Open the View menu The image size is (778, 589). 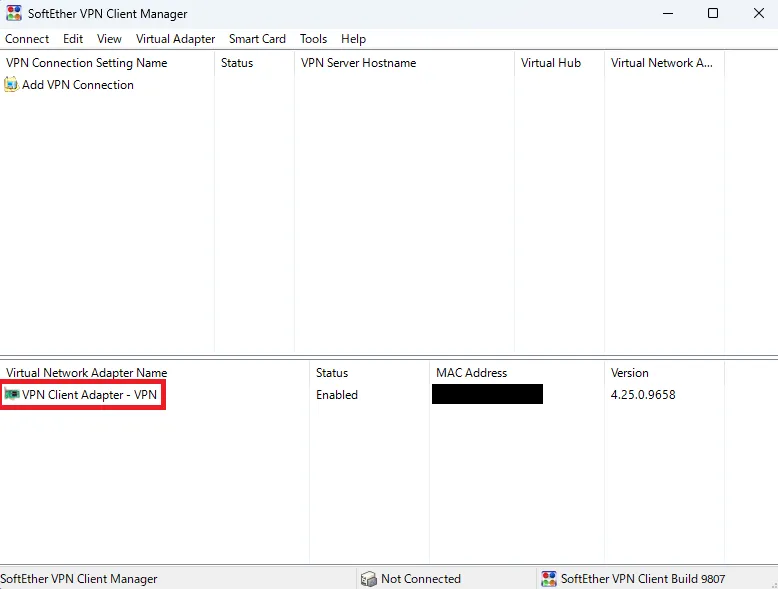point(109,39)
